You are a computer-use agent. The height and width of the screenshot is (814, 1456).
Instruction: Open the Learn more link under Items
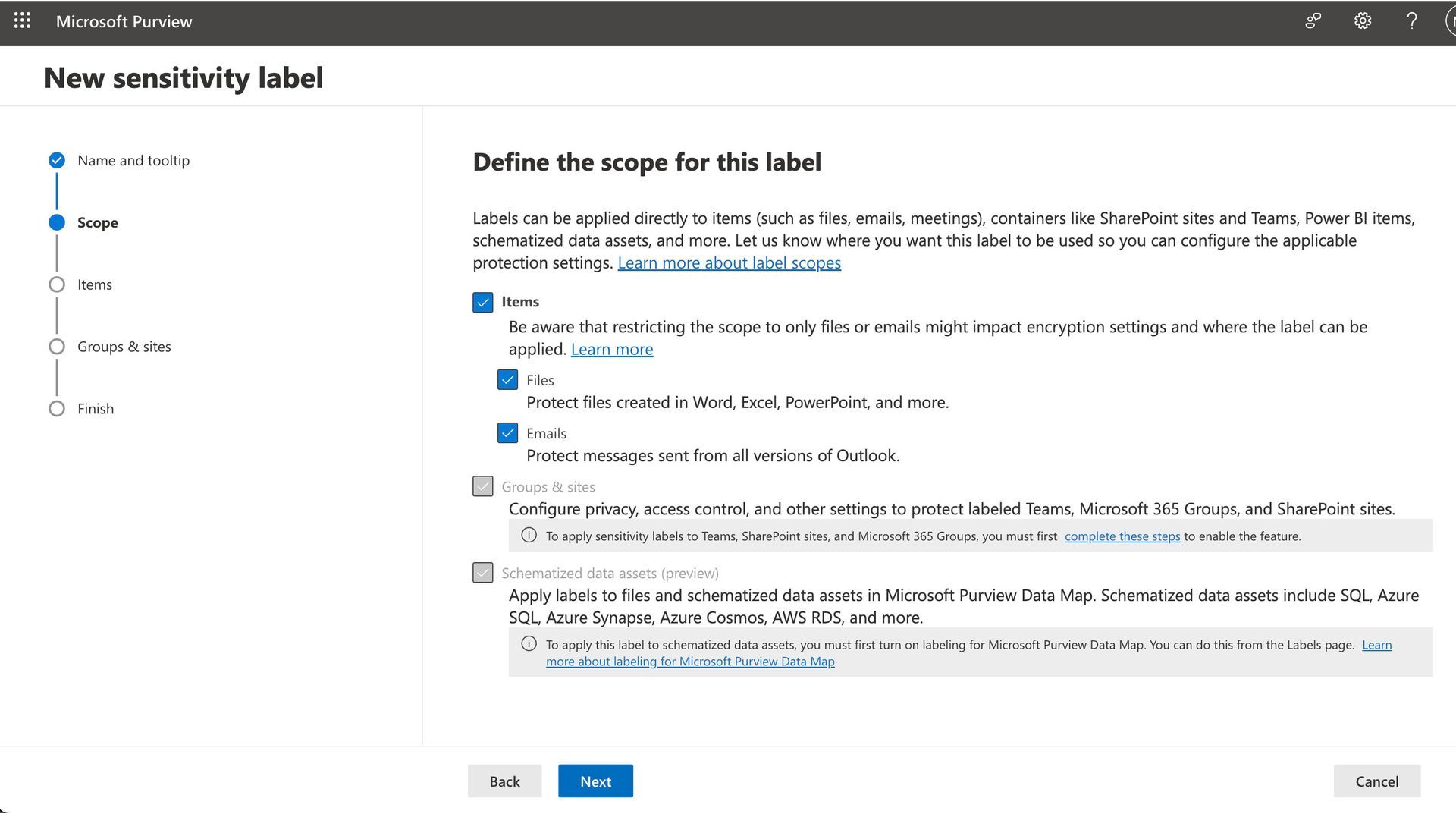tap(612, 349)
